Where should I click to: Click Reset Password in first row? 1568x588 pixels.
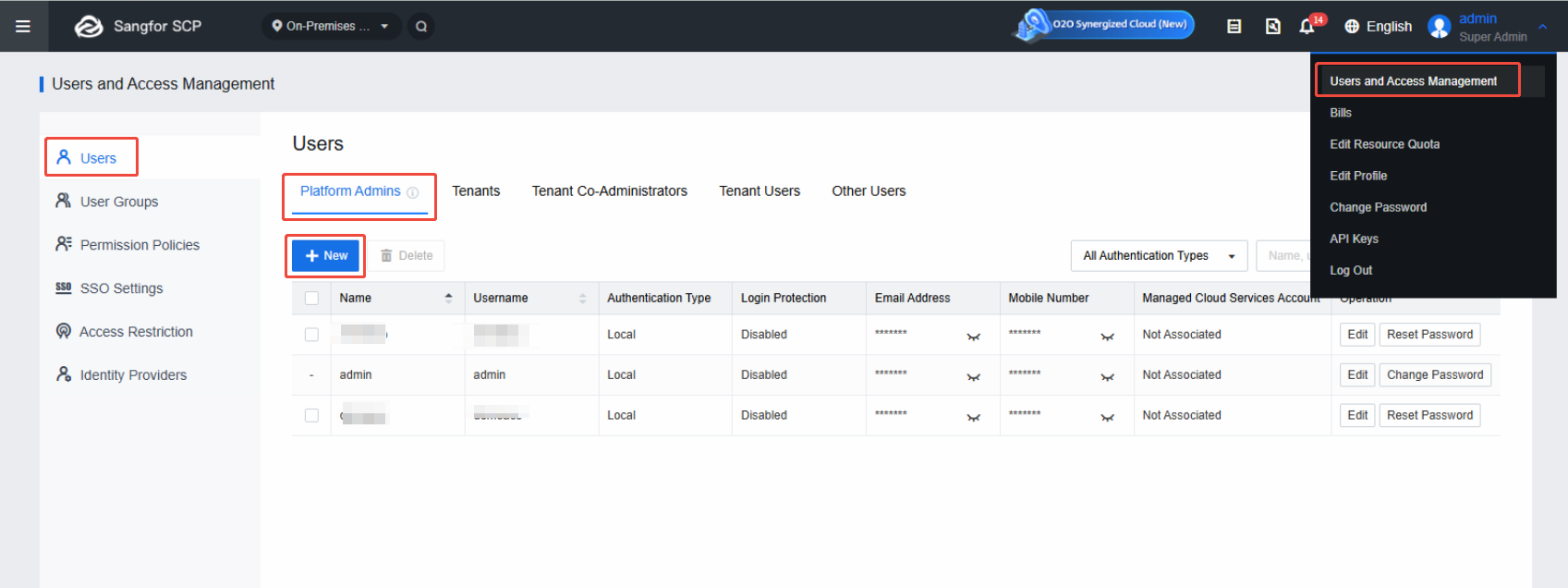[x=1429, y=335]
